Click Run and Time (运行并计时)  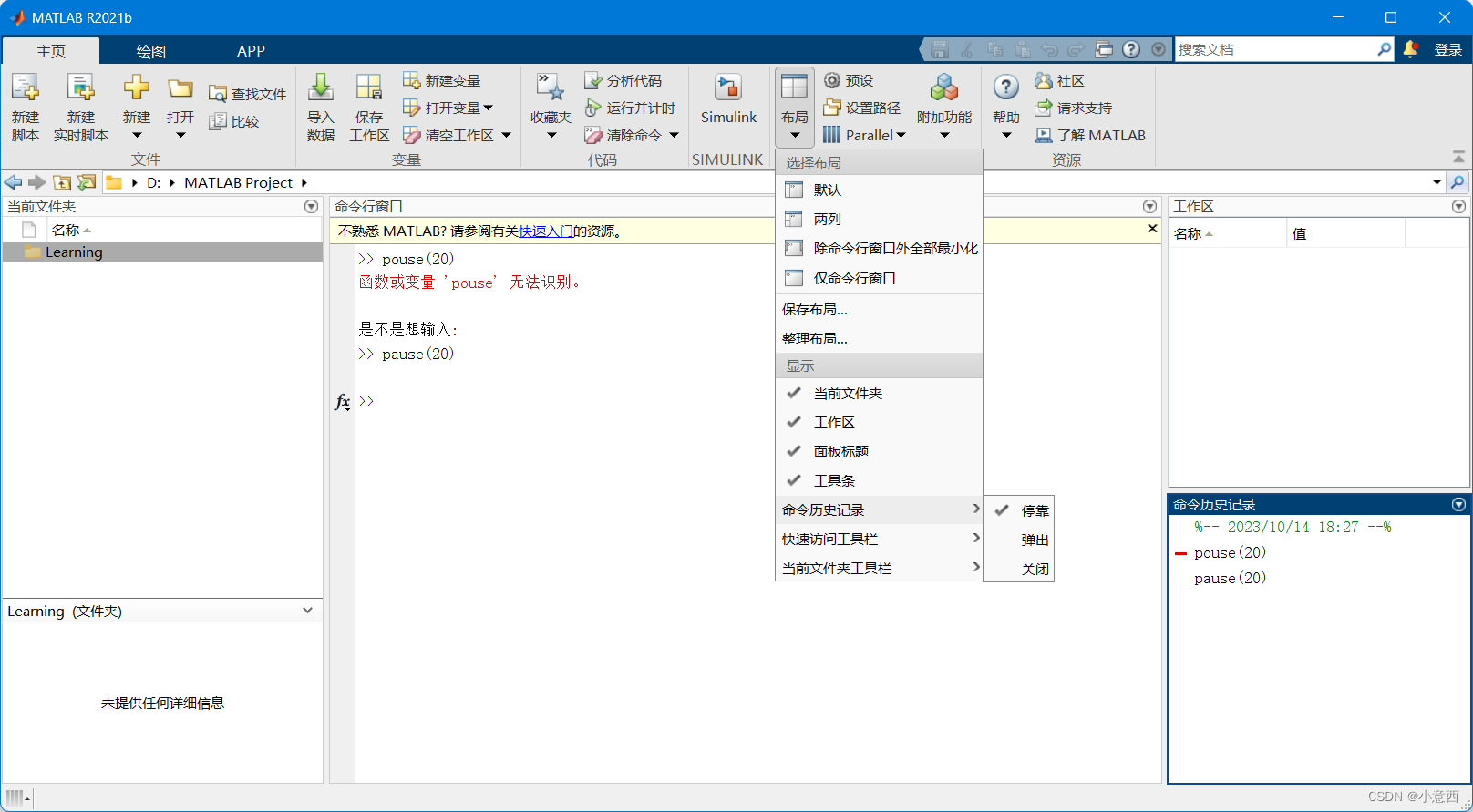coord(630,108)
